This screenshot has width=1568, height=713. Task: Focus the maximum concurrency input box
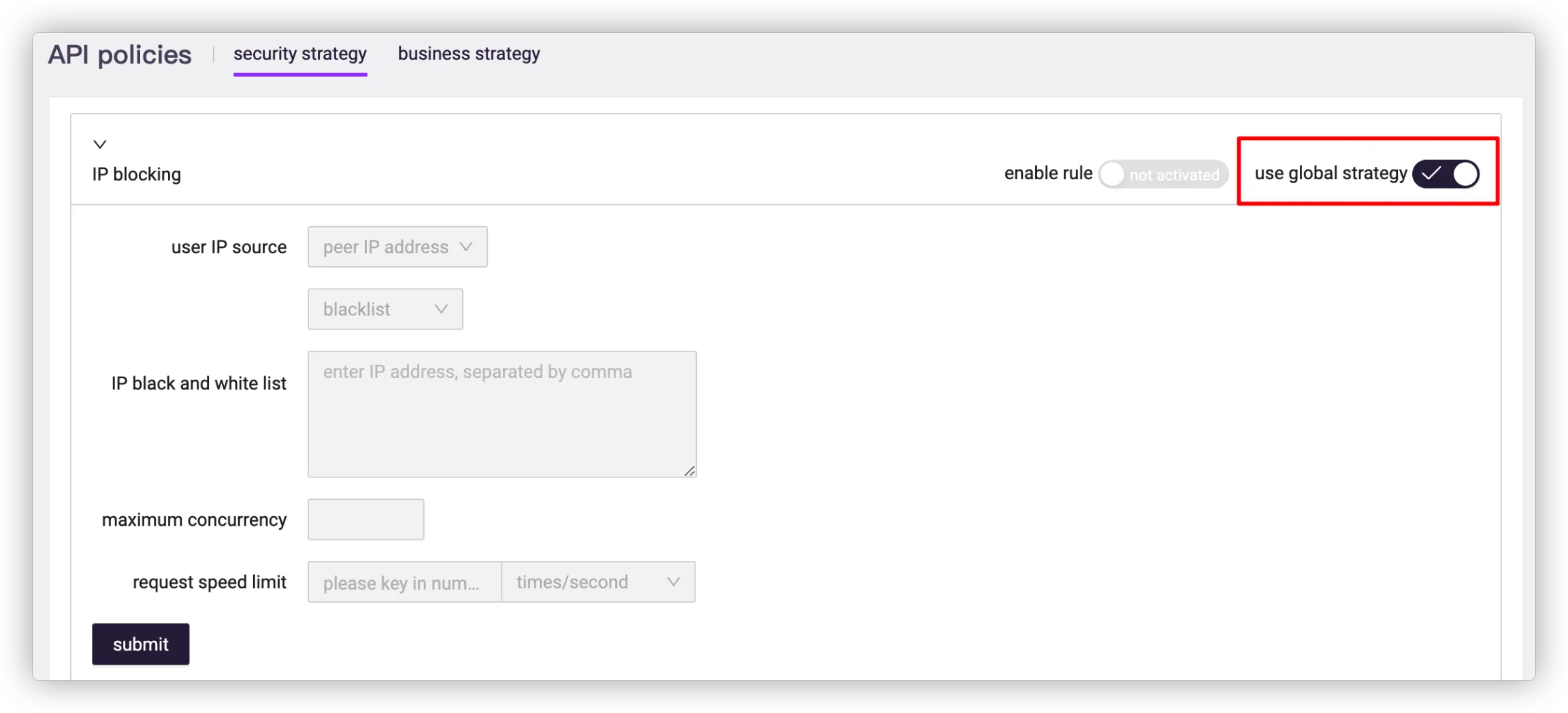click(365, 520)
